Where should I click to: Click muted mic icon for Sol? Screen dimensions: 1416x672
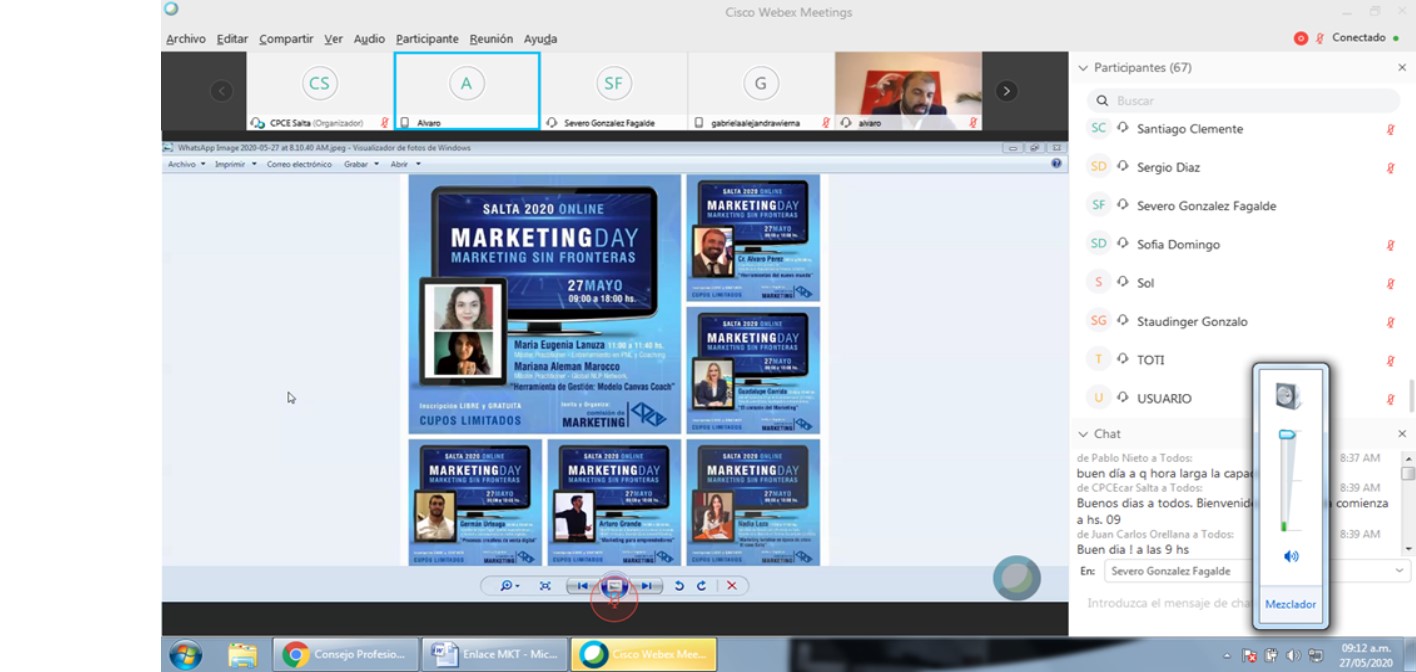point(1390,284)
